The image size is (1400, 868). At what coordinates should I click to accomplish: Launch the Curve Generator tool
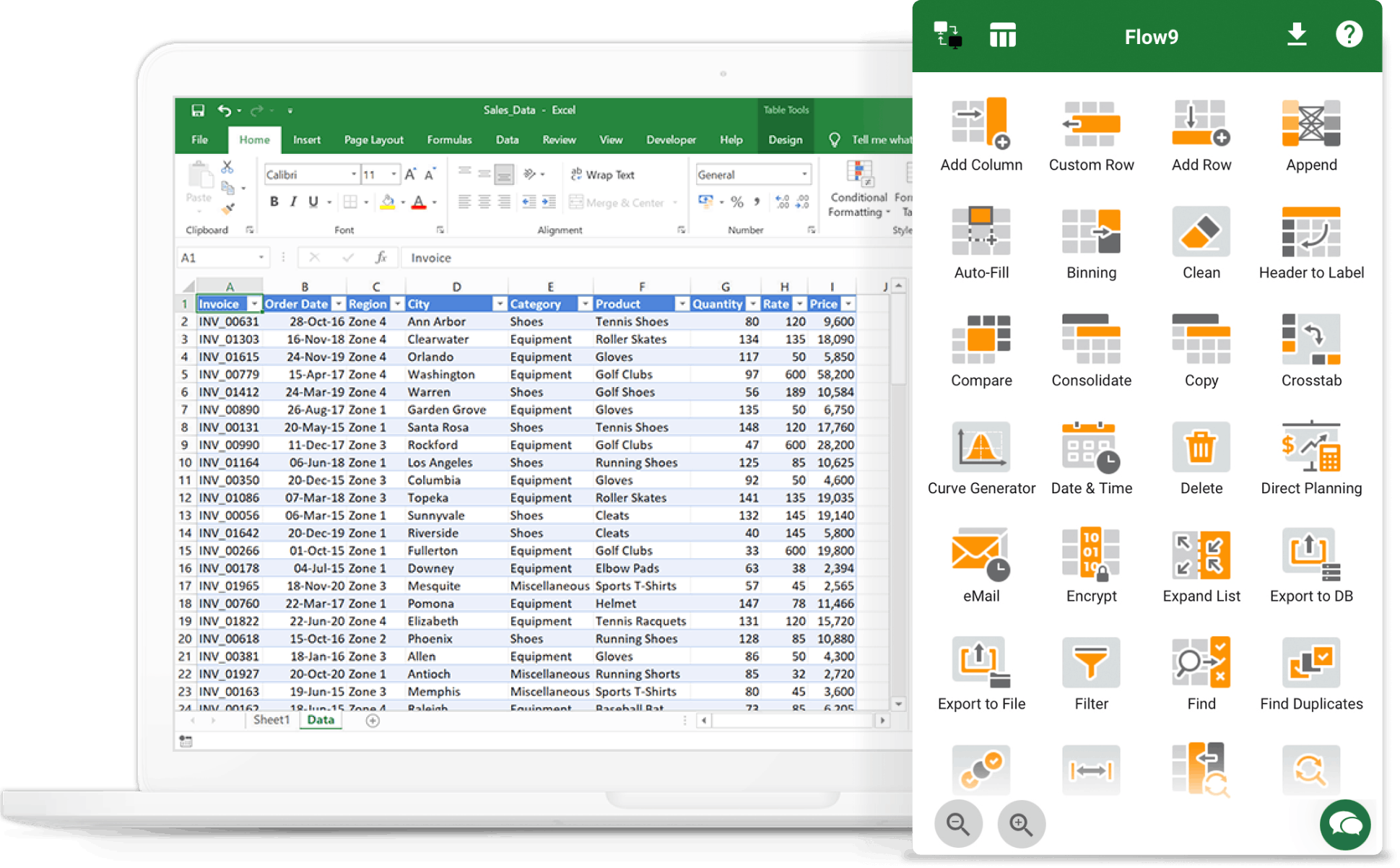coord(981,447)
